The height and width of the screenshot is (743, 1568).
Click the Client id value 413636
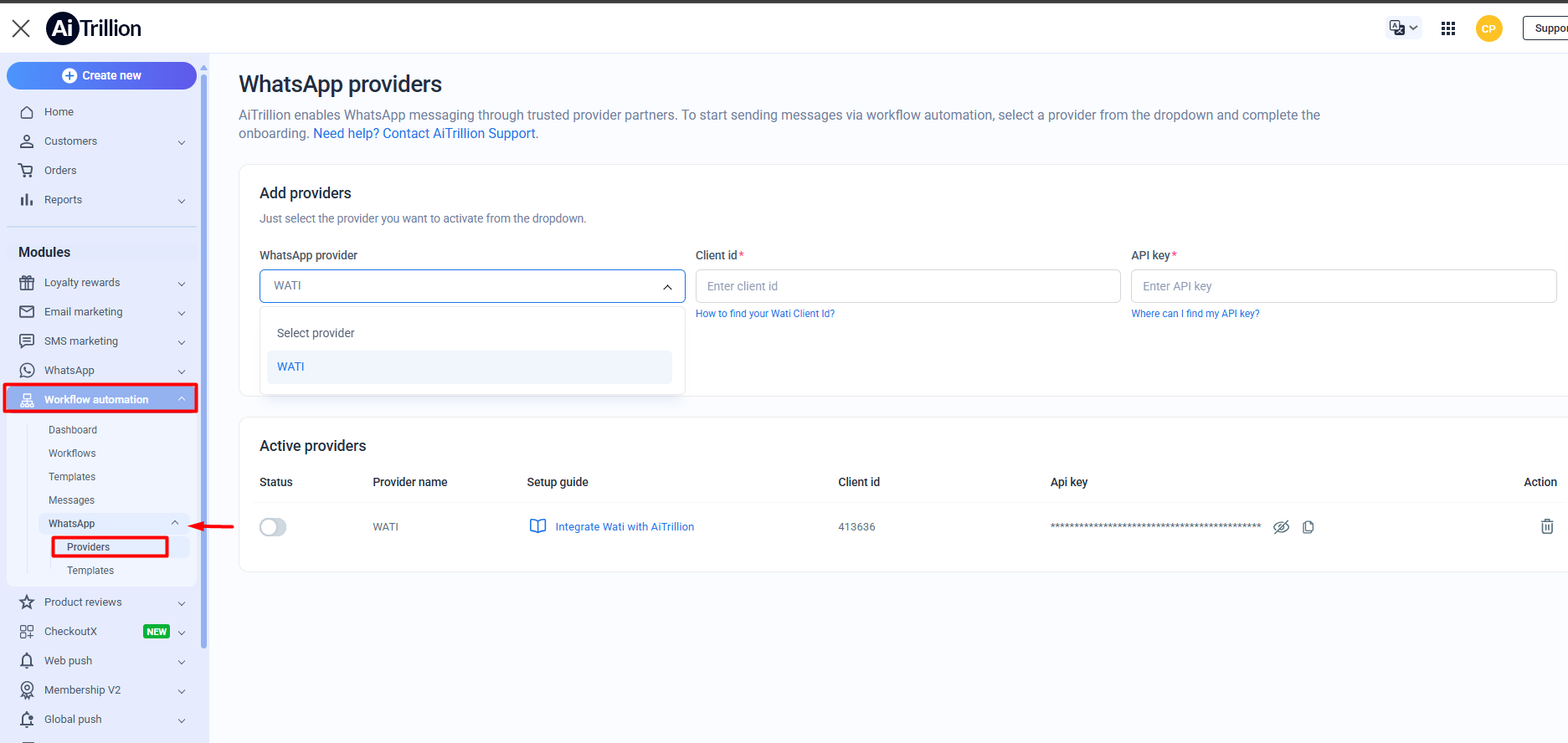click(x=856, y=527)
